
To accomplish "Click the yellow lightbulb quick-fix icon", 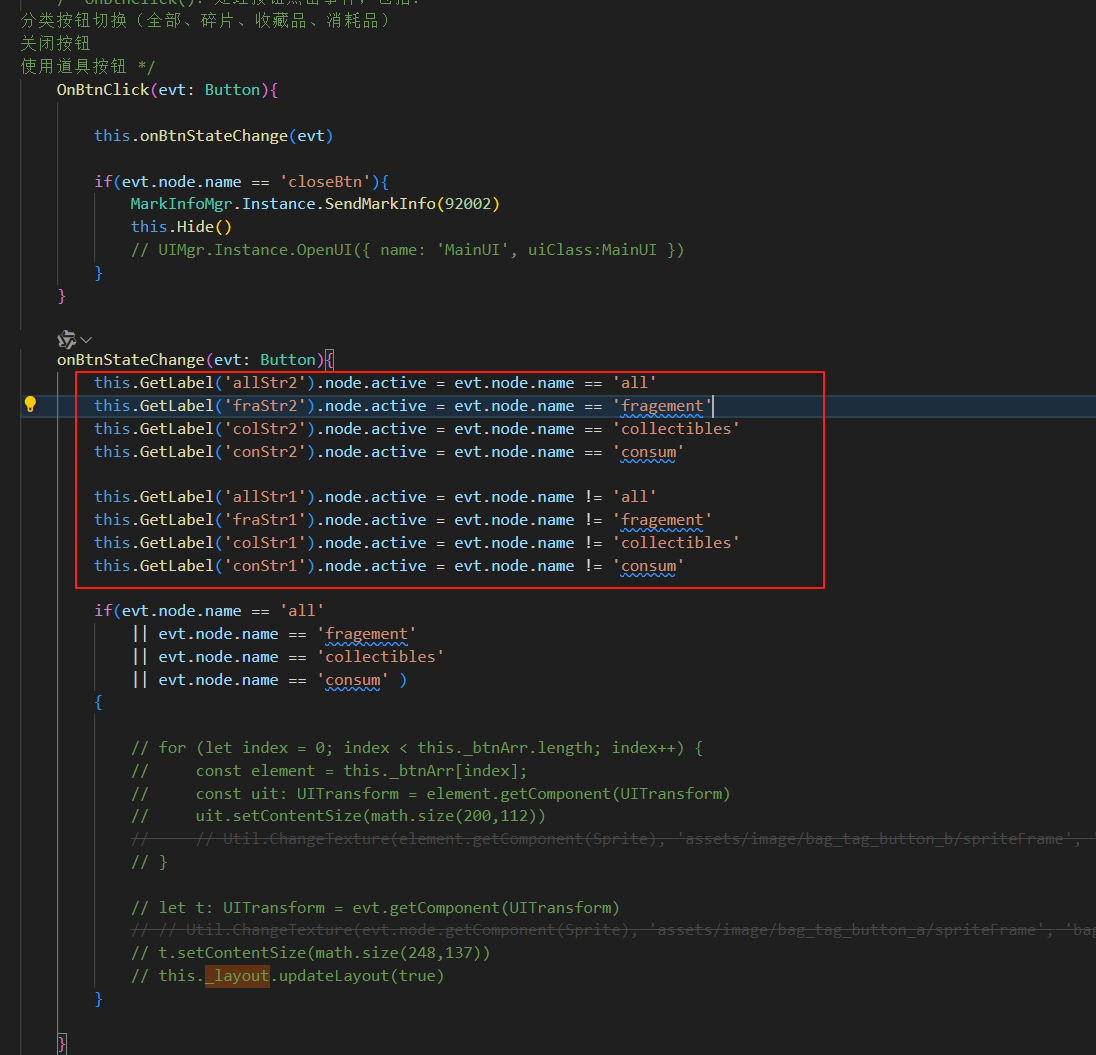I will (x=30, y=405).
